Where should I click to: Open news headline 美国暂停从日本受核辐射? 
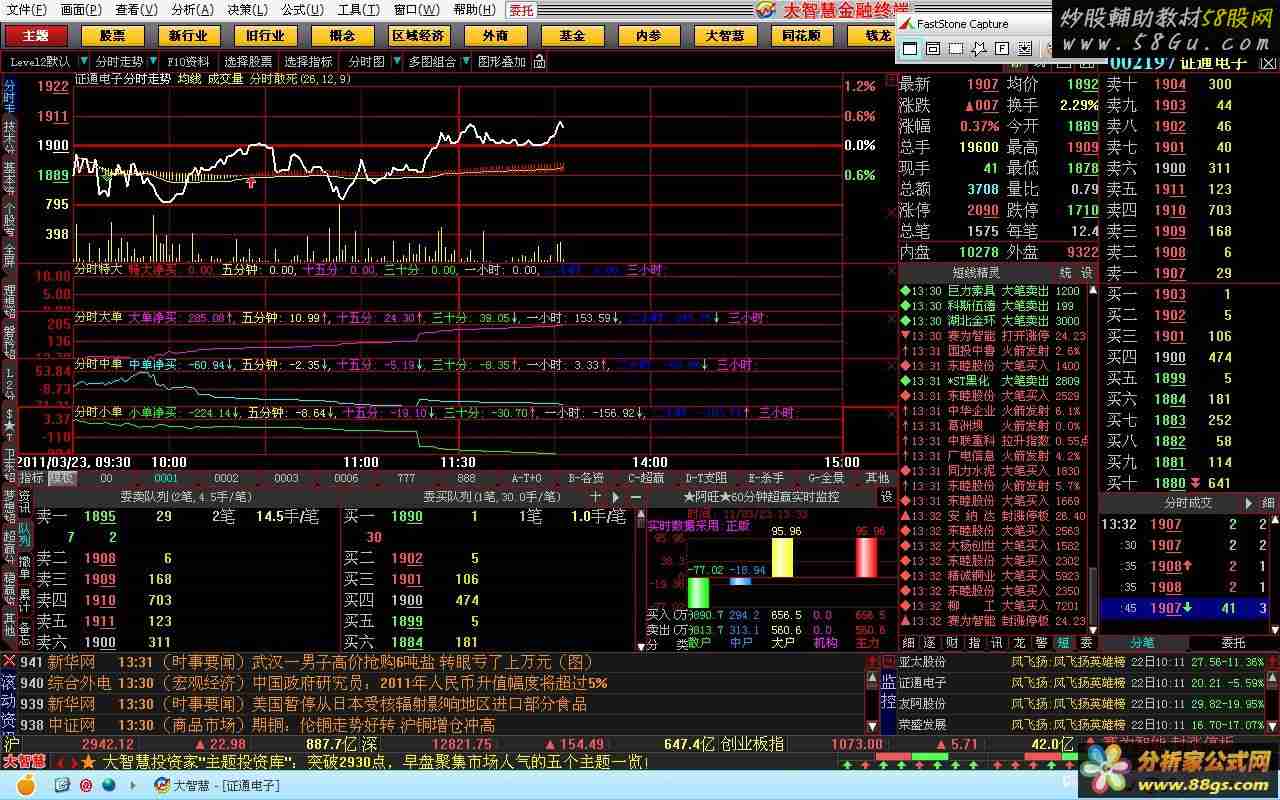point(419,704)
